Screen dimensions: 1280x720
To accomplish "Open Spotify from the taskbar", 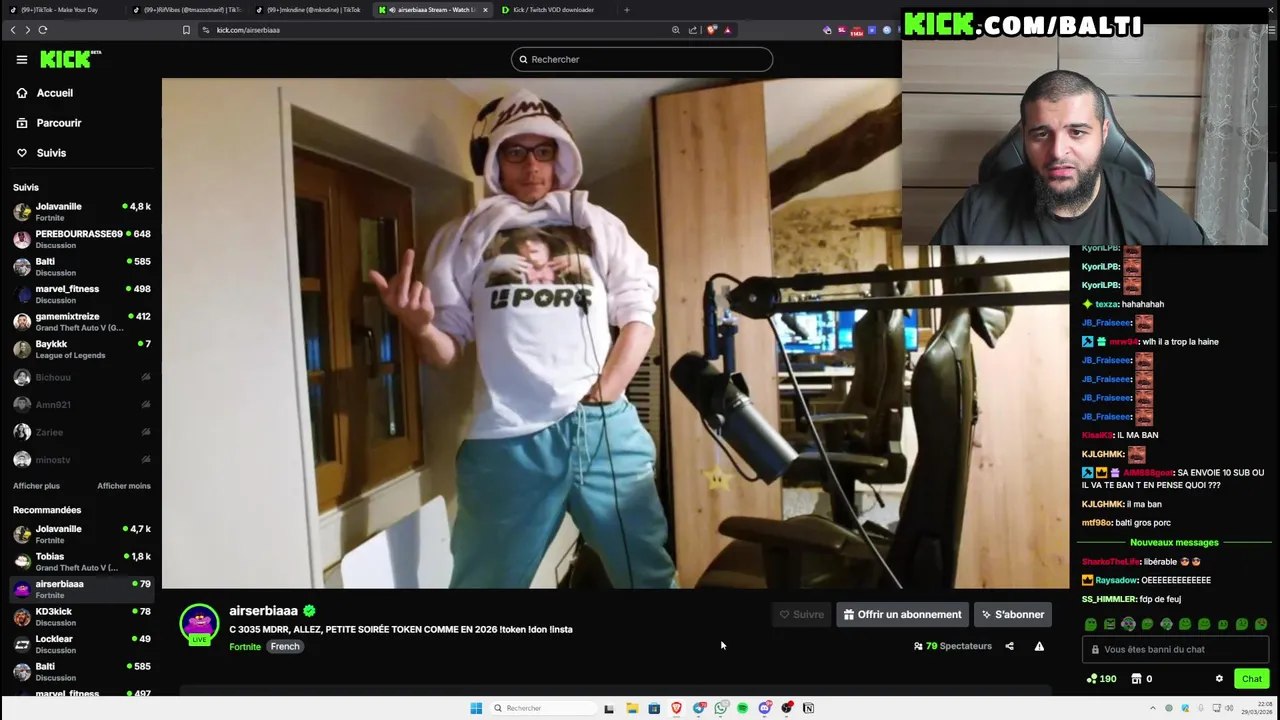I will point(743,708).
